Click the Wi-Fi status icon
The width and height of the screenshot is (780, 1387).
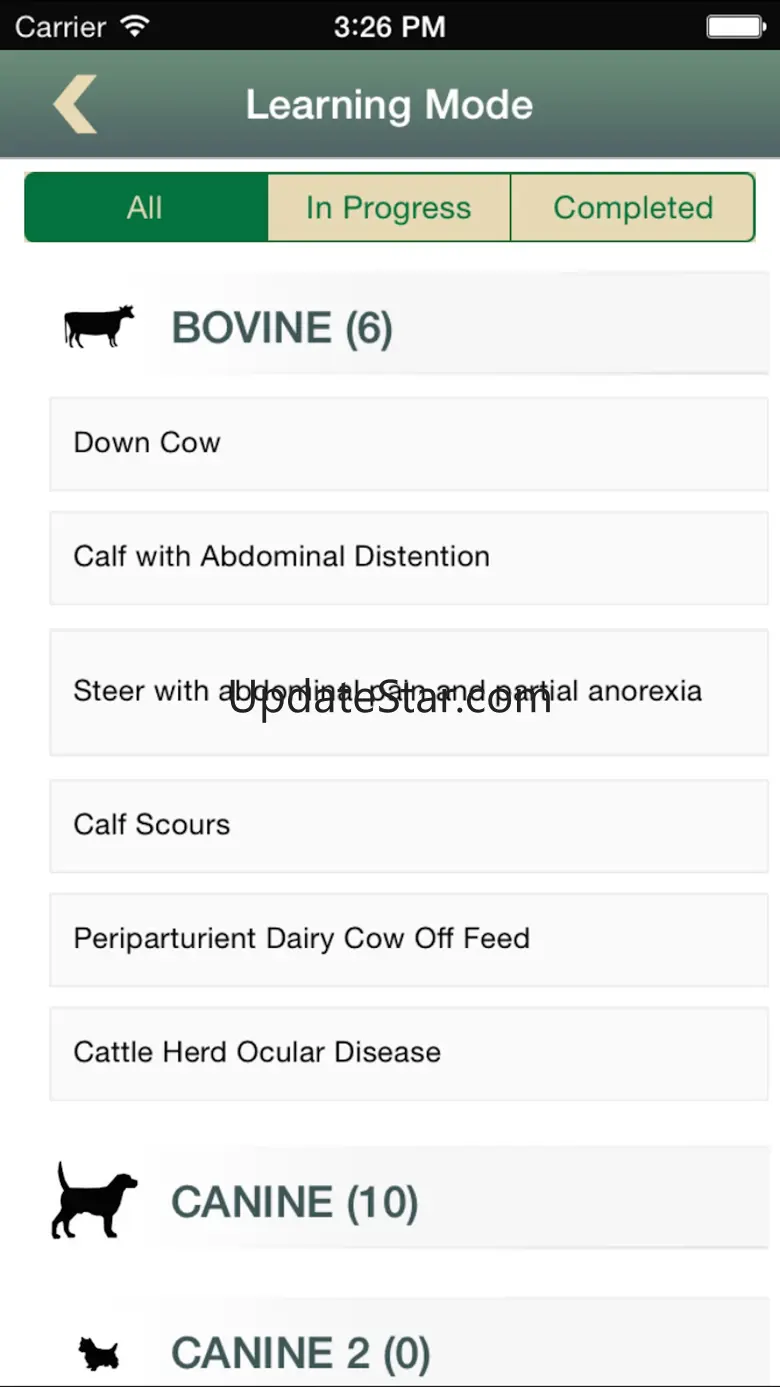(x=133, y=26)
